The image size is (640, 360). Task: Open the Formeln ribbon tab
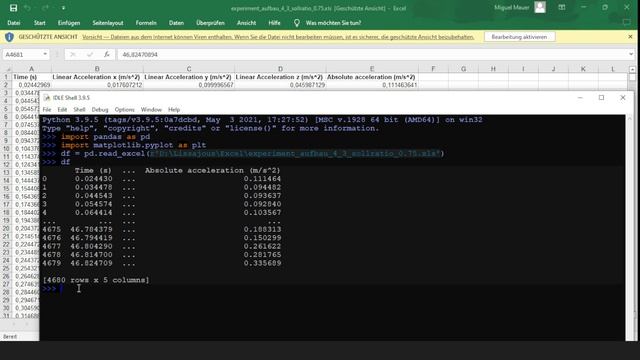click(146, 23)
